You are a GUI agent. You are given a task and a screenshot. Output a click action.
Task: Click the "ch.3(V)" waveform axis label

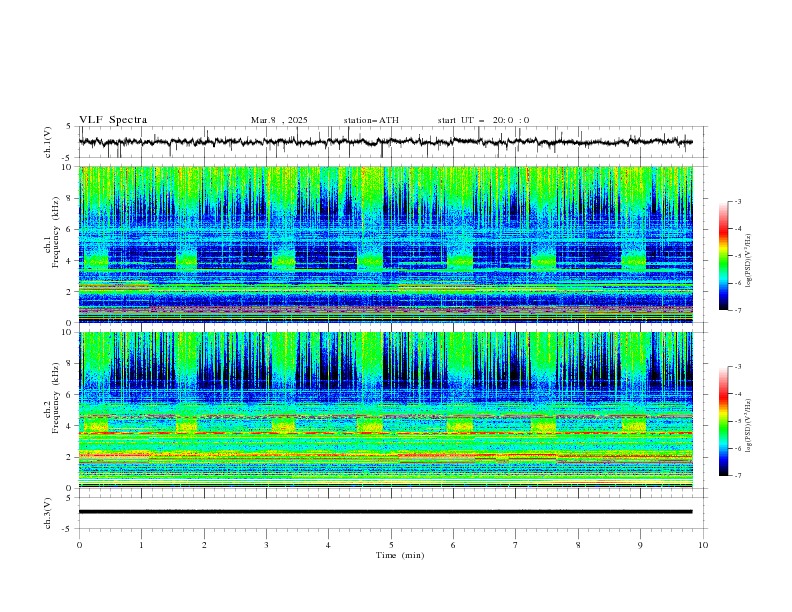coord(48,514)
